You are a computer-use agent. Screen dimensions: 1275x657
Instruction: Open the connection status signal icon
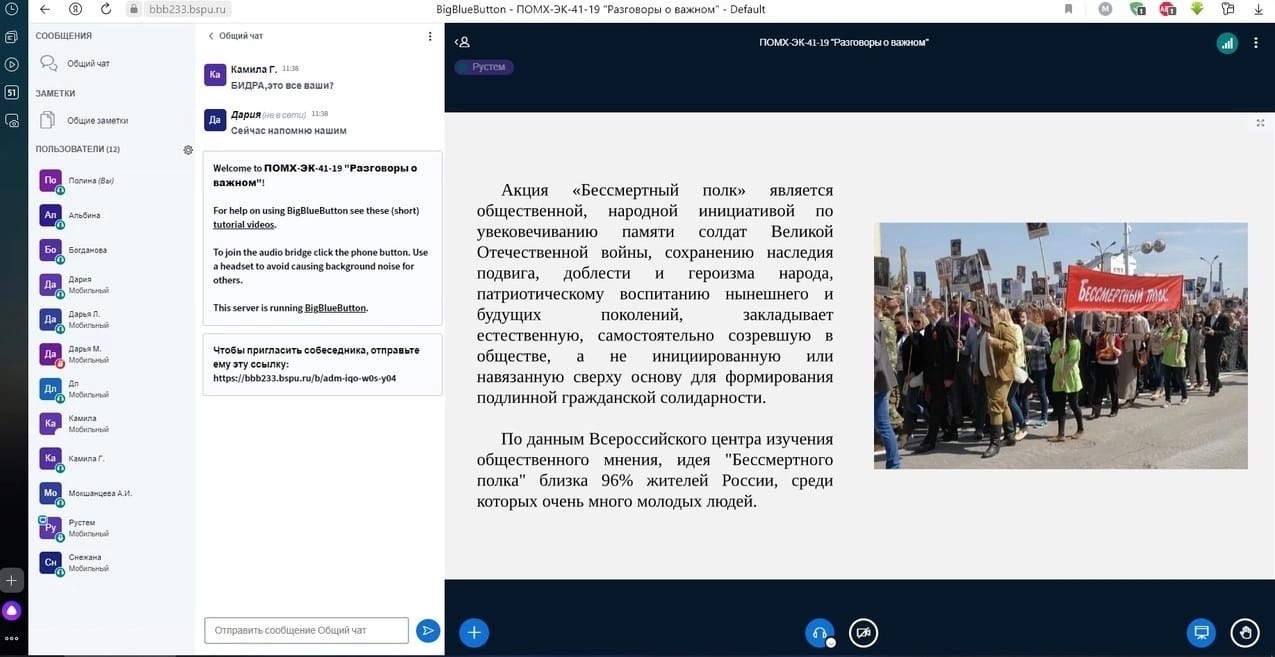[x=1226, y=43]
